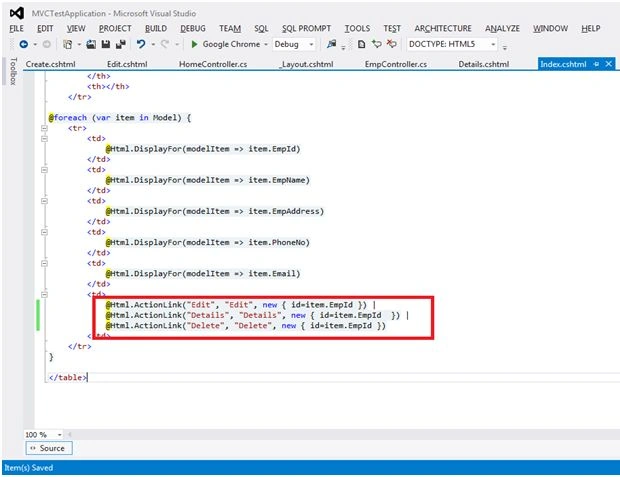The image size is (620, 477).
Task: Click the Google Chrome start label
Action: [x=231, y=44]
